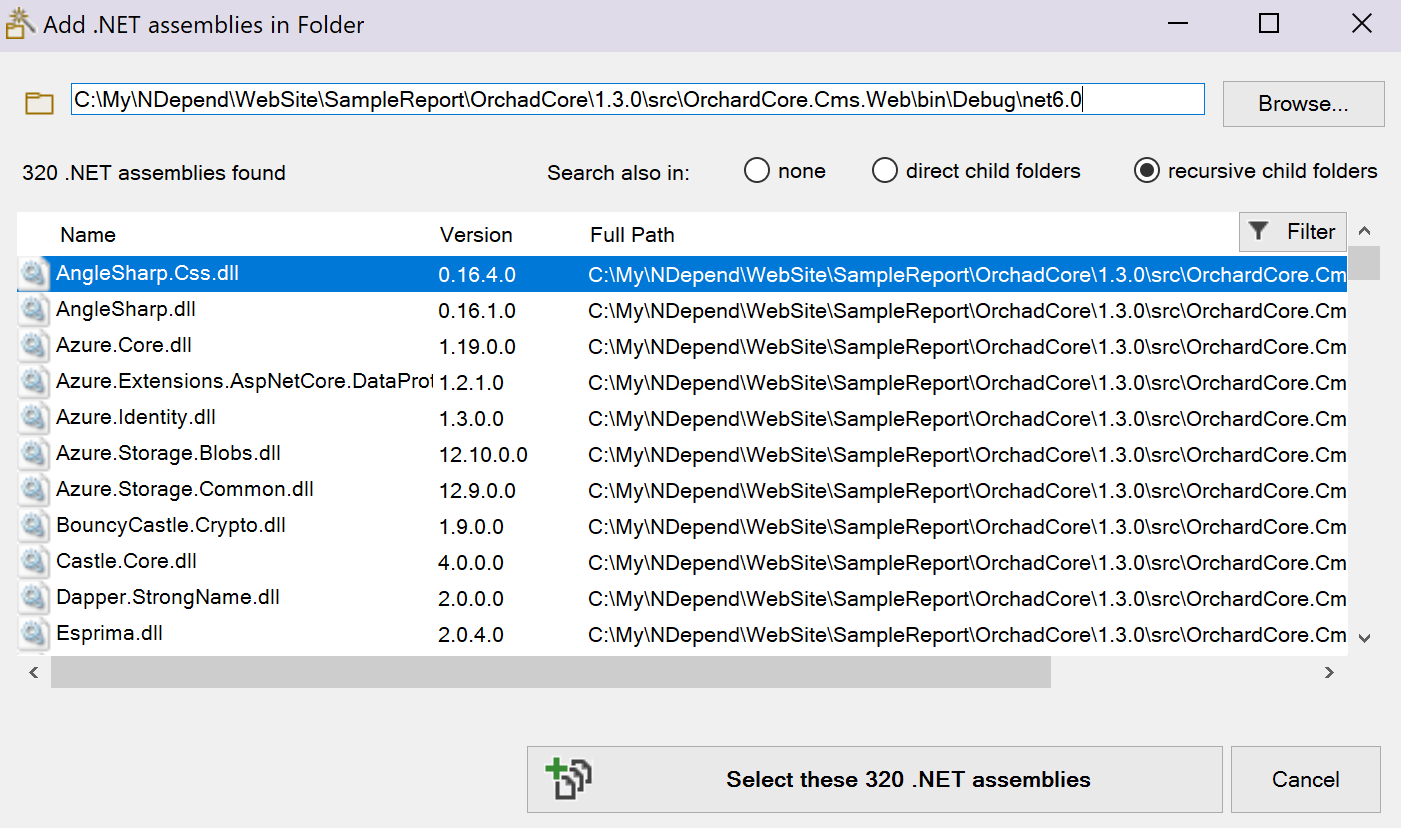Click the assembly icon next to Azure.Core.dll
The width and height of the screenshot is (1401, 828).
pos(34,346)
